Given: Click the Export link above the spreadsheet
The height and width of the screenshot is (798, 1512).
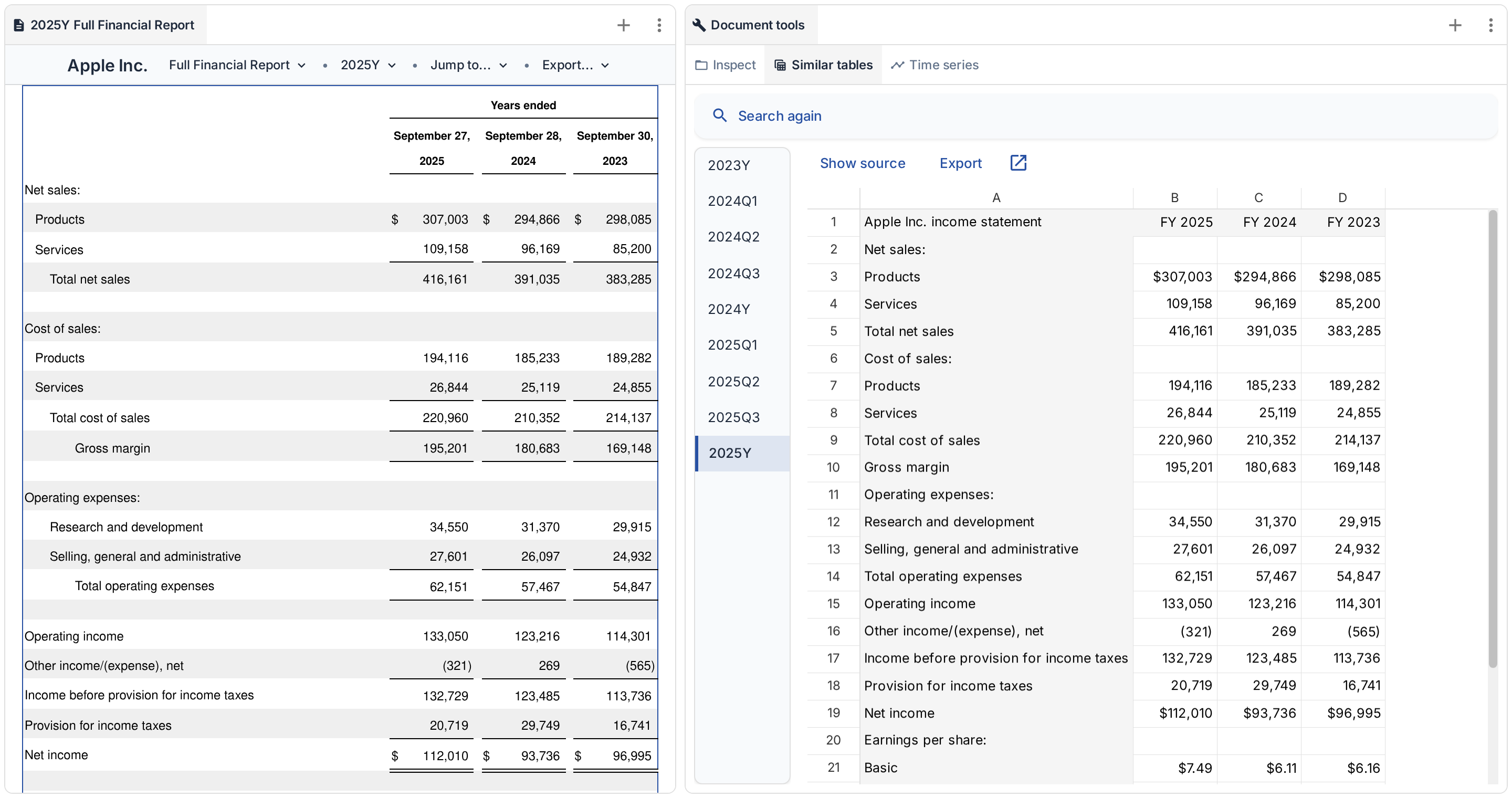Looking at the screenshot, I should point(960,163).
